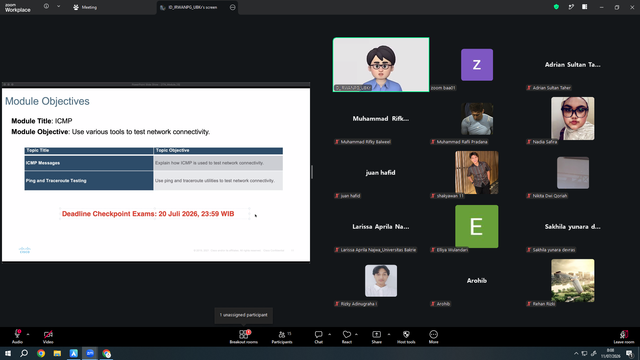Click 'Module Objectives' slide heading
The width and height of the screenshot is (640, 360).
pos(47,101)
